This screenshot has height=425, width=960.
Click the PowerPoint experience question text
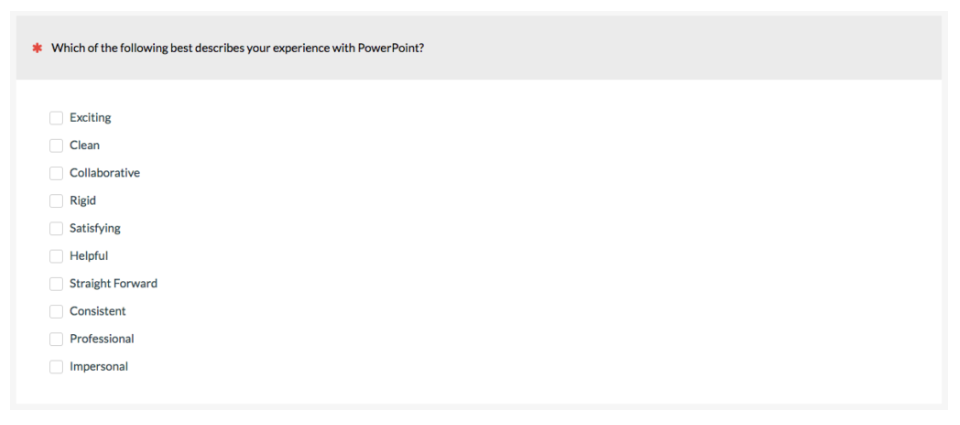click(x=238, y=48)
